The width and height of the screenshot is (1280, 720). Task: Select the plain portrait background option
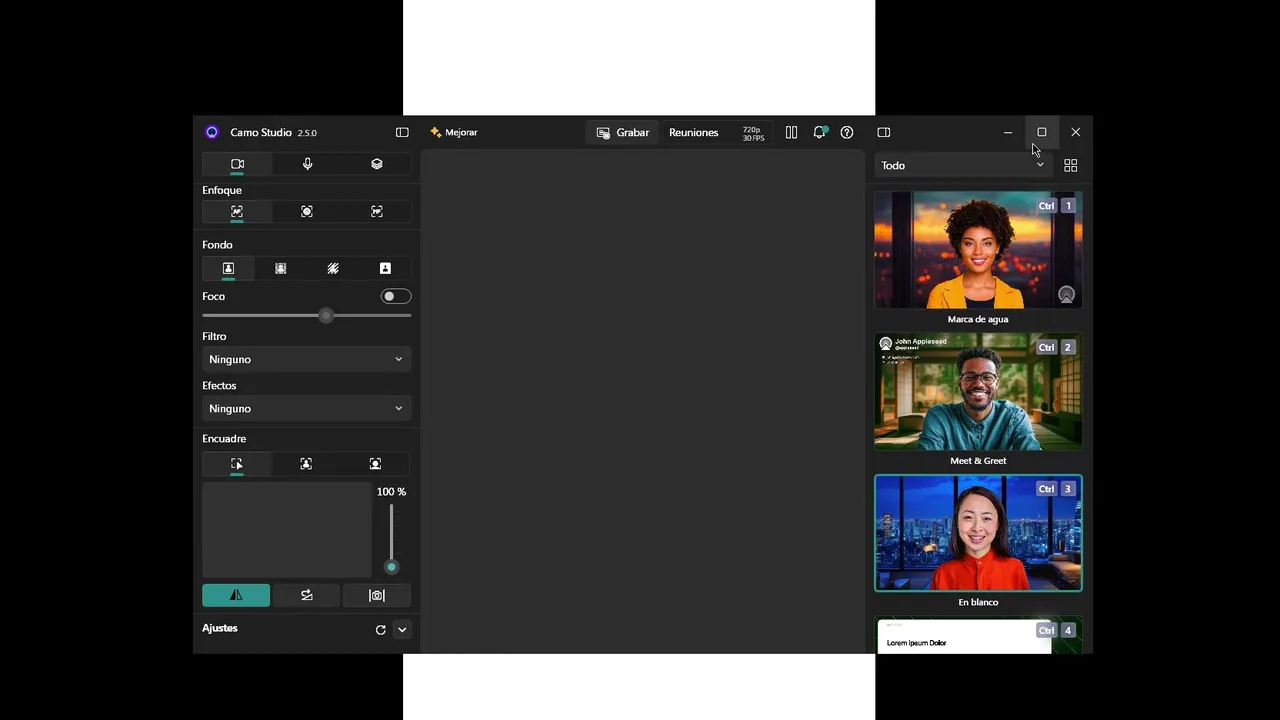pyautogui.click(x=228, y=269)
